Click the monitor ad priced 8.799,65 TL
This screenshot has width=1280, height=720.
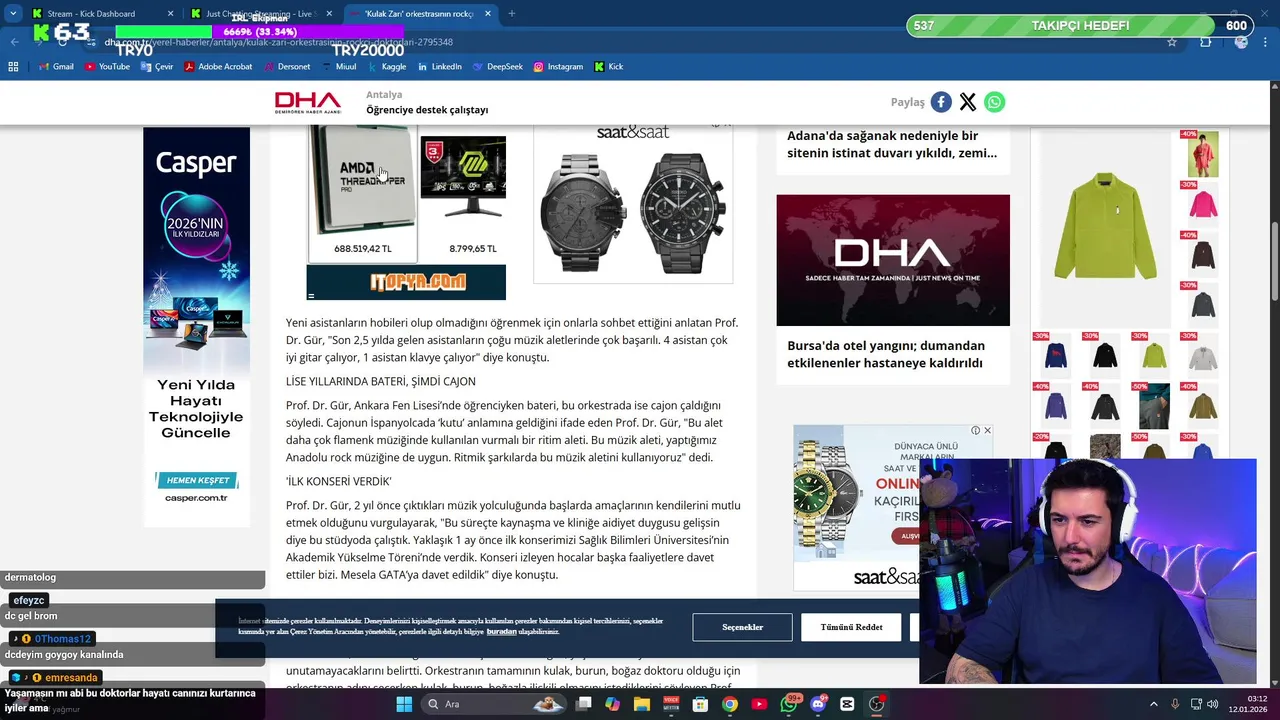(463, 190)
